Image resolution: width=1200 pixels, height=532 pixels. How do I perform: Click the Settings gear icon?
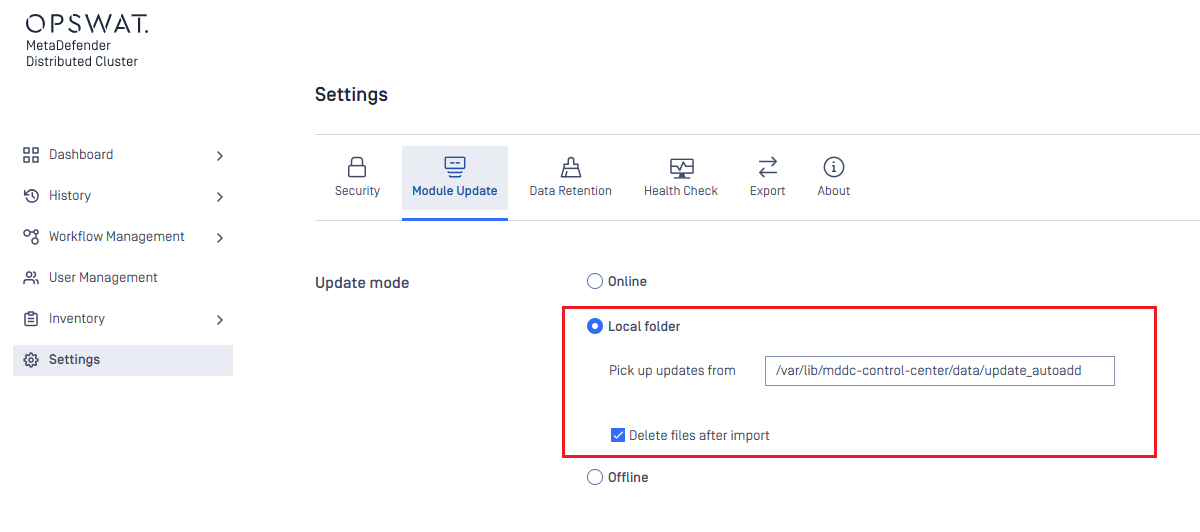[x=31, y=360]
